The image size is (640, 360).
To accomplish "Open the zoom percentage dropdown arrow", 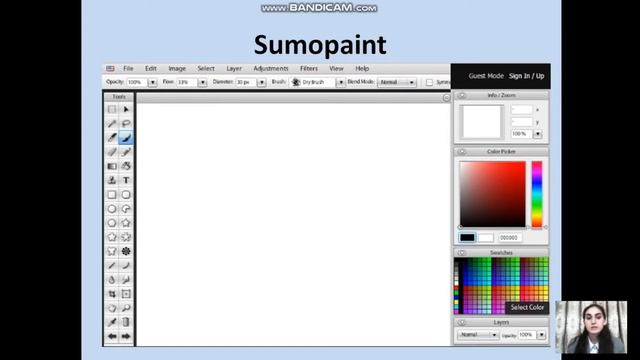I will pyautogui.click(x=538, y=134).
